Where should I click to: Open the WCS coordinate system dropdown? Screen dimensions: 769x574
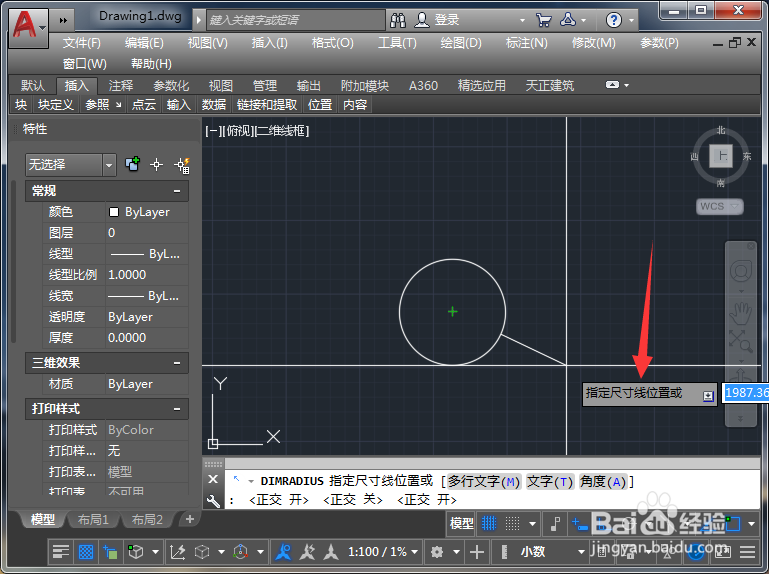[x=719, y=207]
